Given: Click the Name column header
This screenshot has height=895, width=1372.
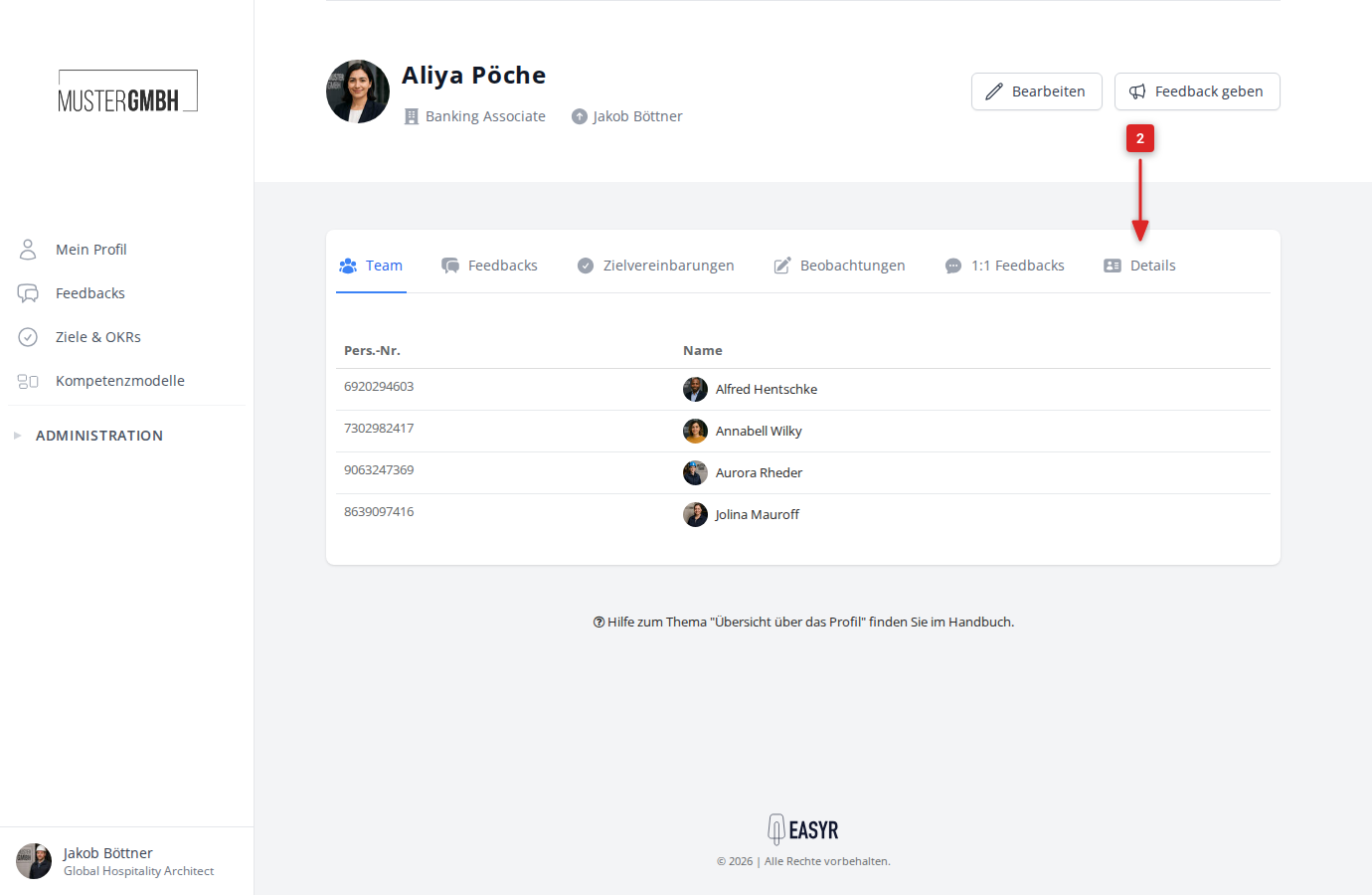Looking at the screenshot, I should (x=703, y=350).
